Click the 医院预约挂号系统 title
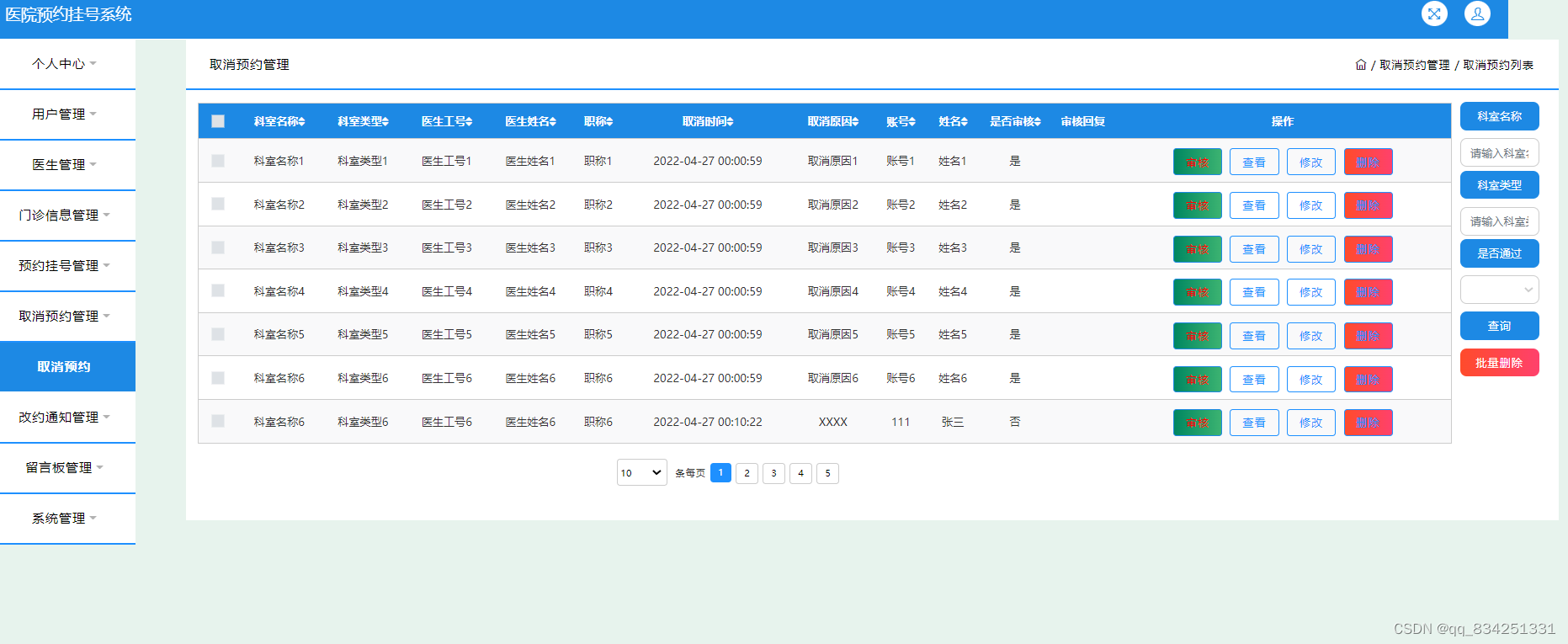 coord(68,14)
